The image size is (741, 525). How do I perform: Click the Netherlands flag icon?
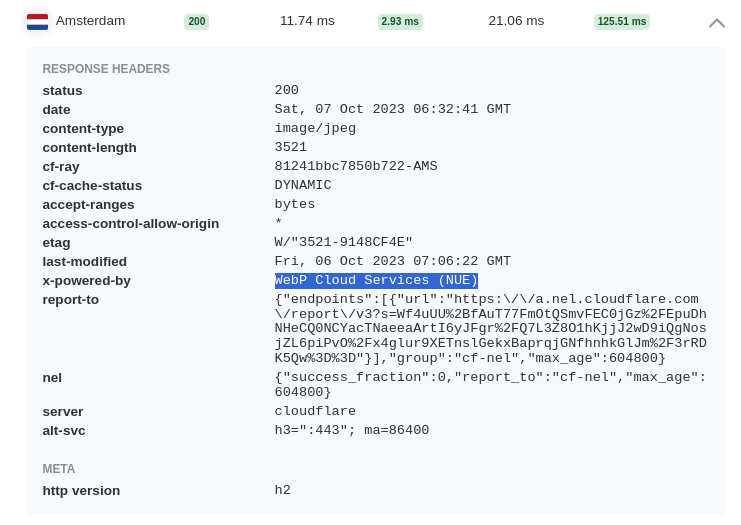[x=37, y=22]
